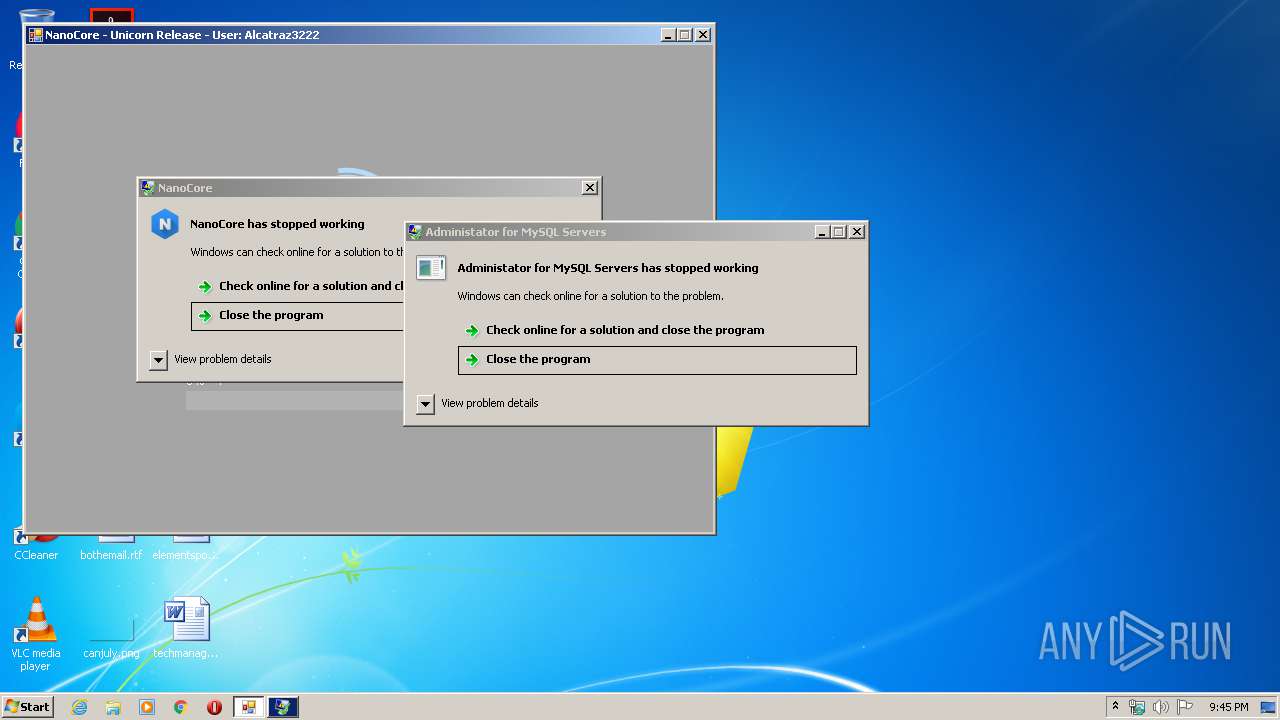Viewport: 1280px width, 720px height.
Task: Click the NanoCore N logo icon
Action: pos(164,224)
